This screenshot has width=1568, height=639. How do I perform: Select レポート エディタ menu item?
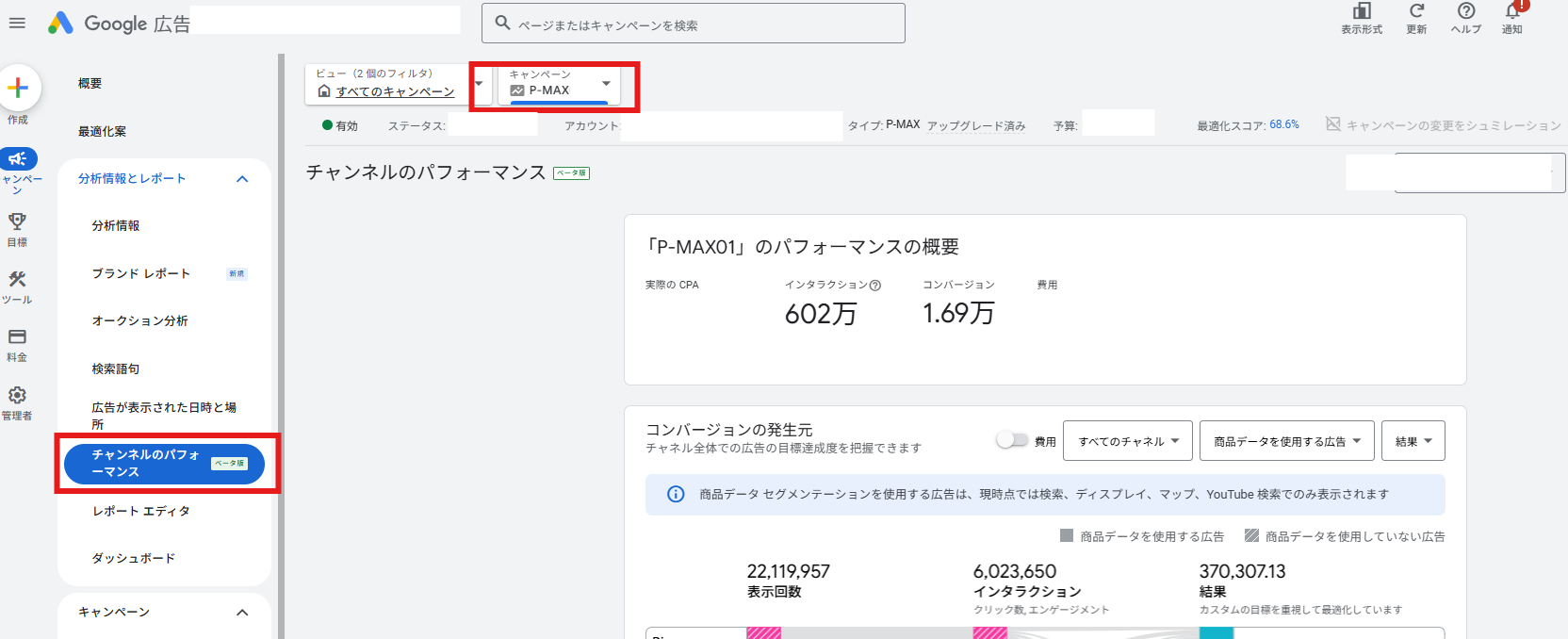140,511
